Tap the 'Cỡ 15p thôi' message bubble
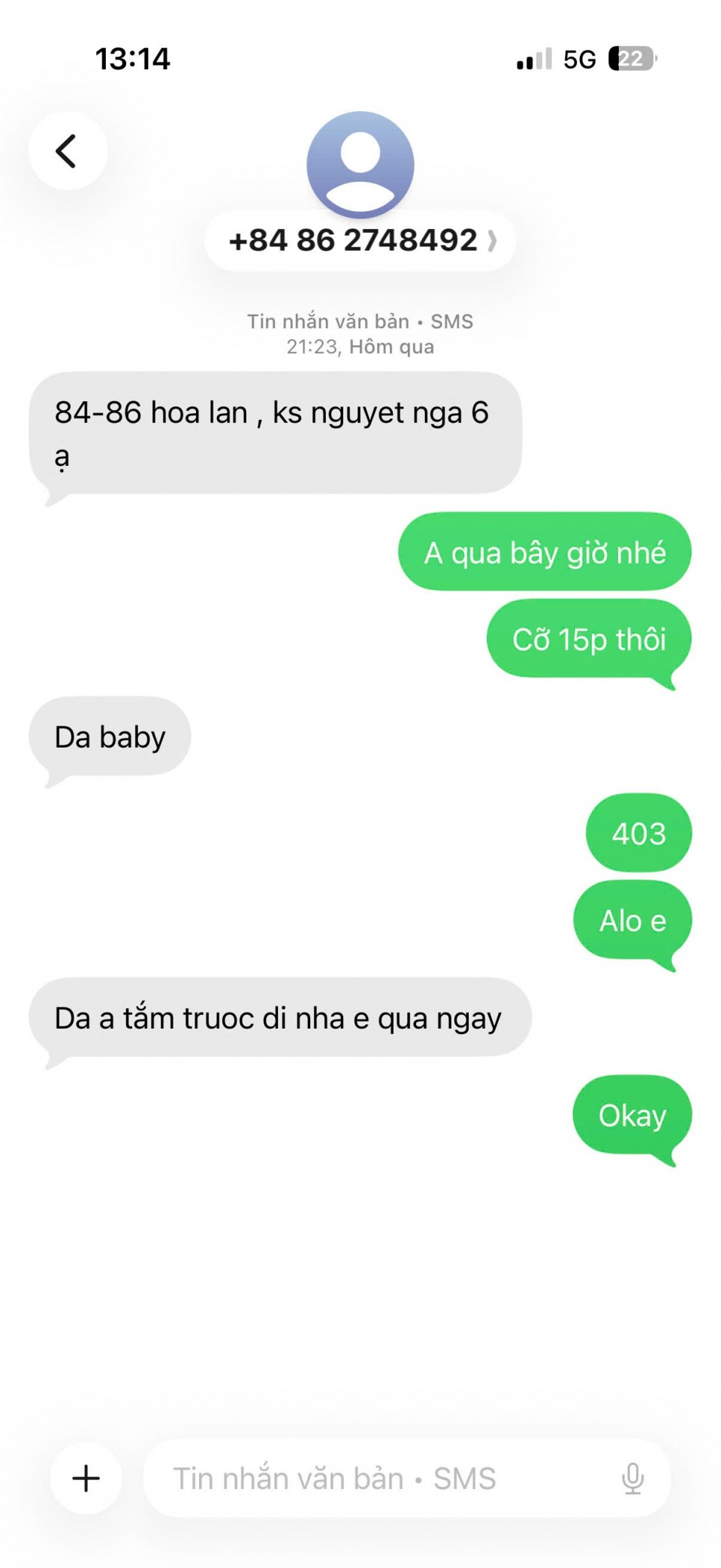 (x=589, y=639)
